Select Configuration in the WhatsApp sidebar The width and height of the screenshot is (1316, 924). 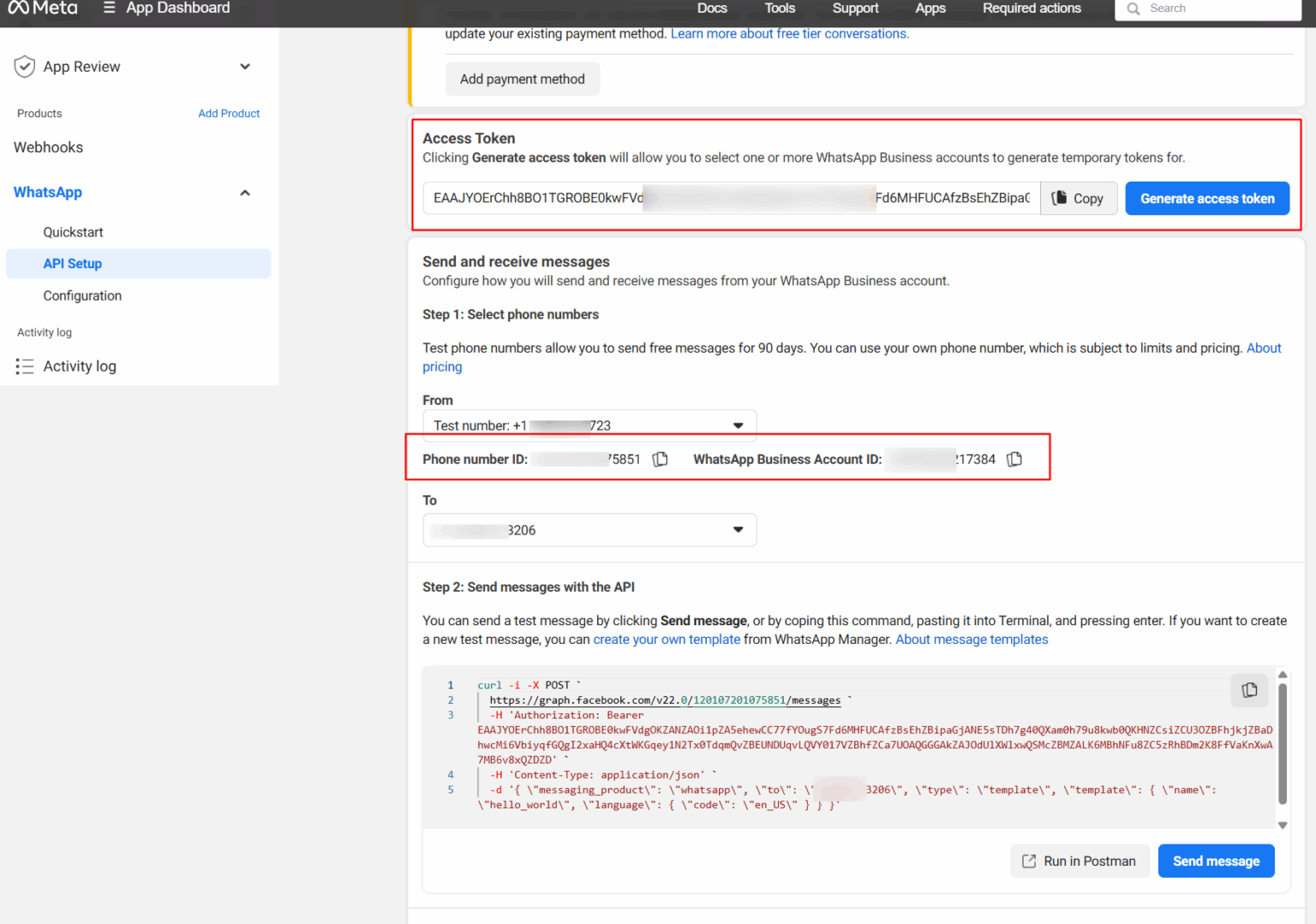(x=82, y=295)
